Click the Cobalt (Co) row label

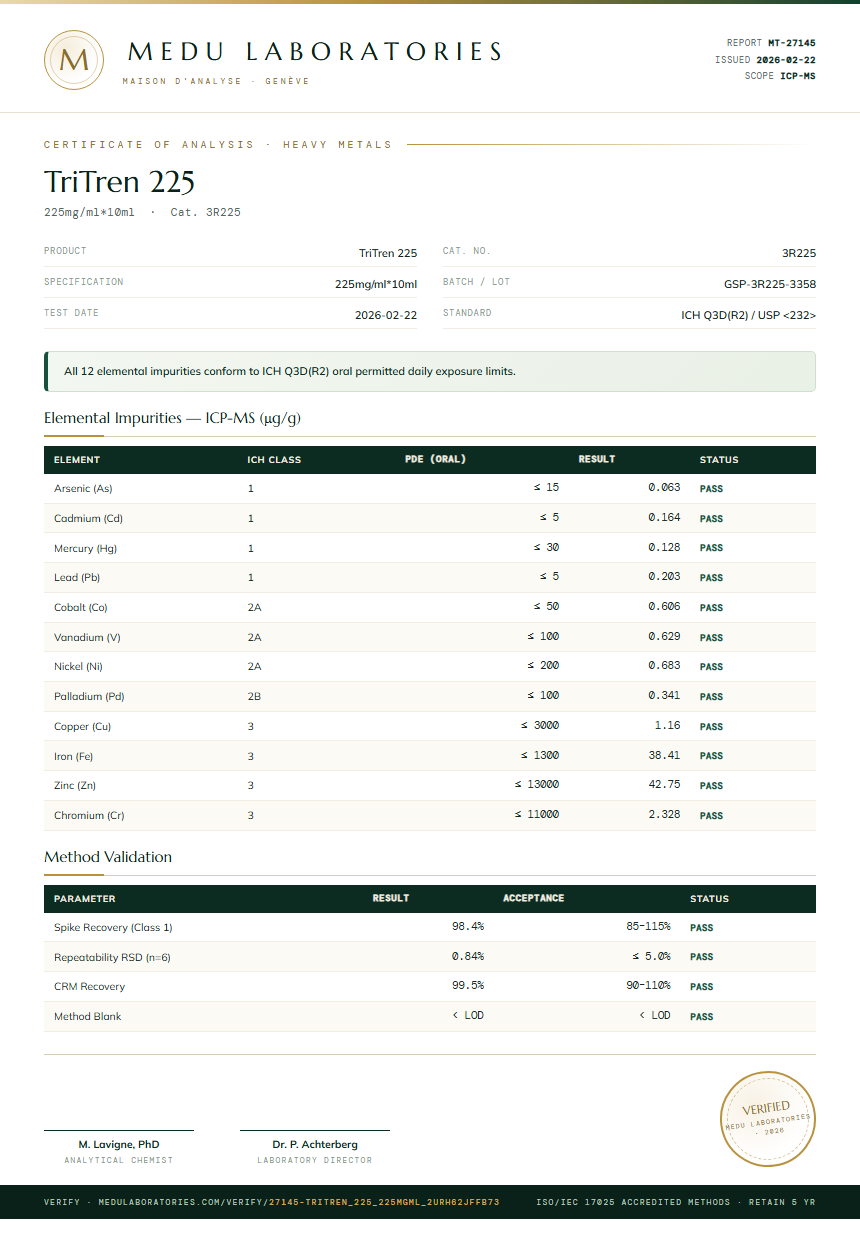point(80,607)
